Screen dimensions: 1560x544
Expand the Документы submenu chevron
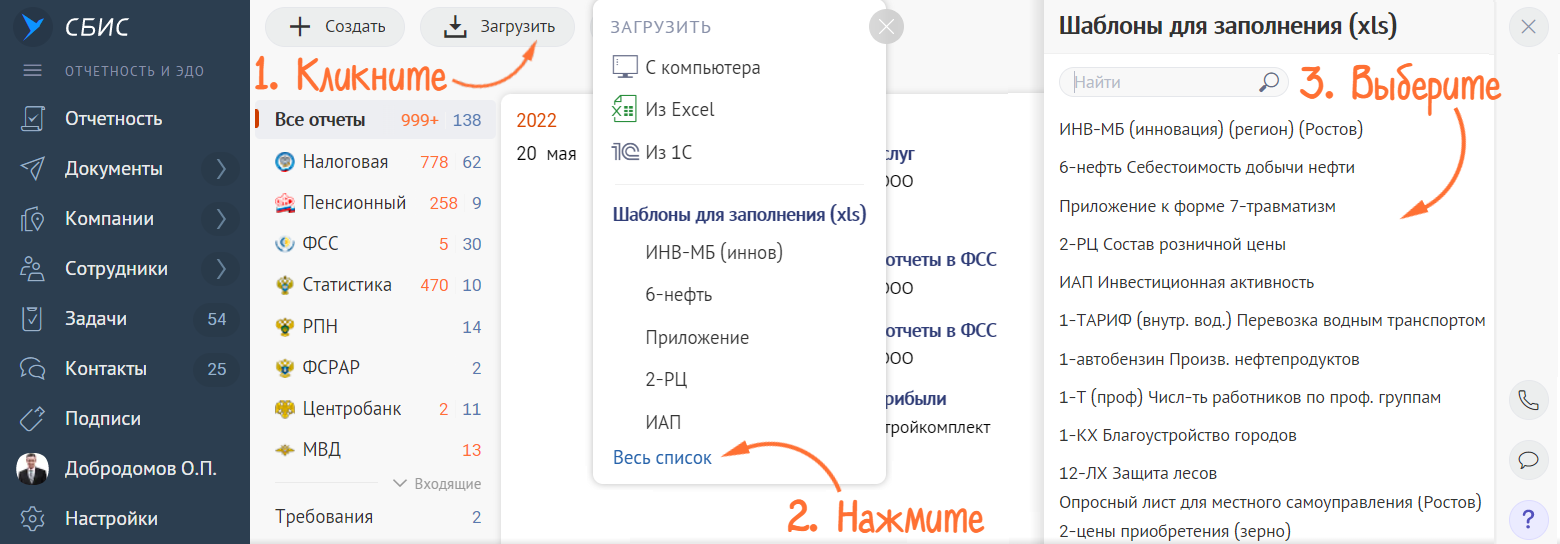pos(221,169)
